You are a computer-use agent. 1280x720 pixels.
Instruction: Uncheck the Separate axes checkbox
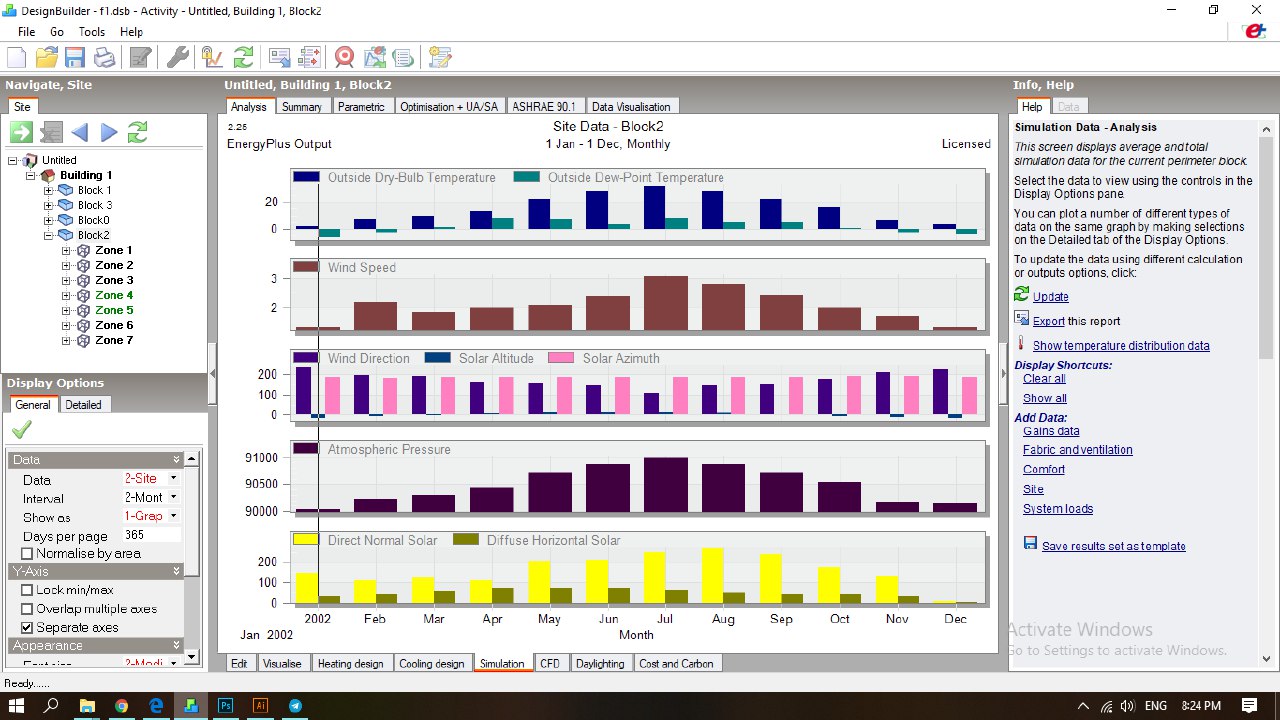[28, 628]
